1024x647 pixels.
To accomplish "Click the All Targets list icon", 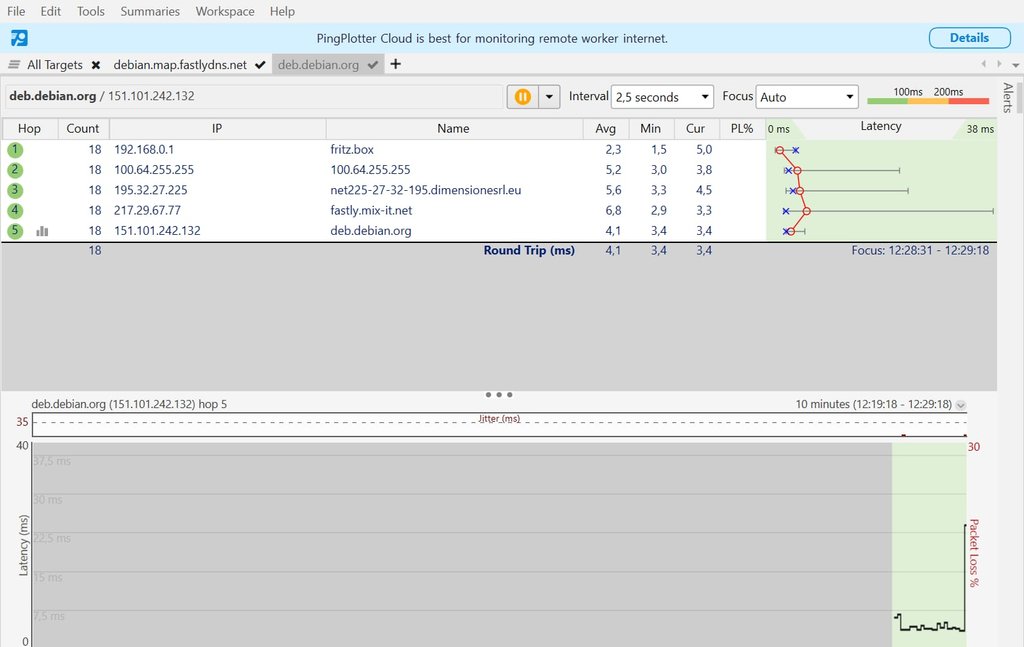I will tap(14, 65).
